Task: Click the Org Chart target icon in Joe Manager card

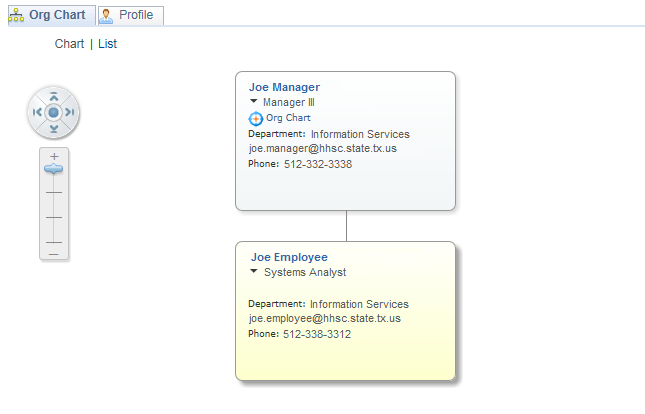Action: pos(256,118)
